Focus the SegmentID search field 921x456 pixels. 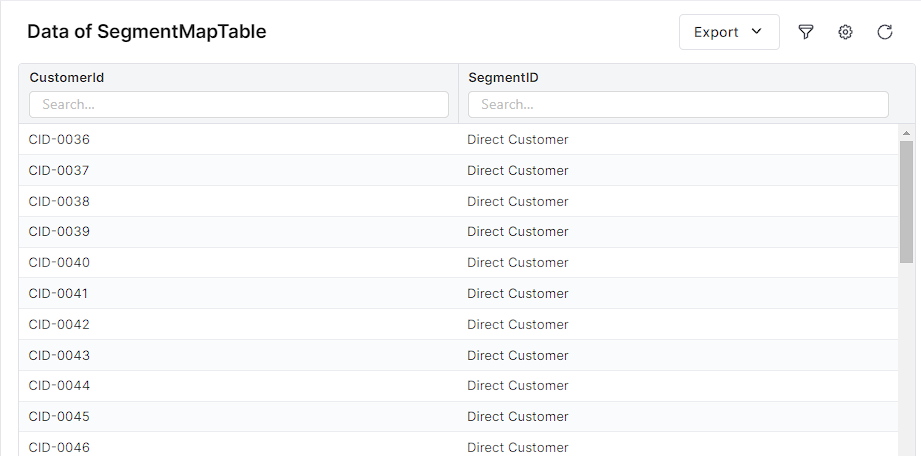pyautogui.click(x=678, y=104)
